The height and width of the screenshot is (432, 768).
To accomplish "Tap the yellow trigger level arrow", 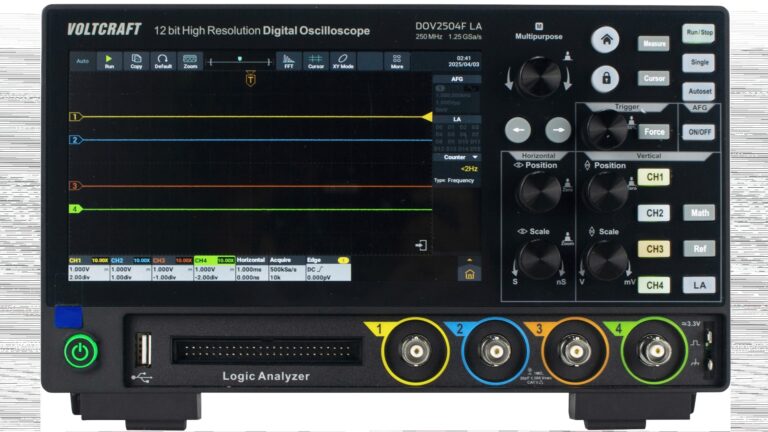I will 427,117.
